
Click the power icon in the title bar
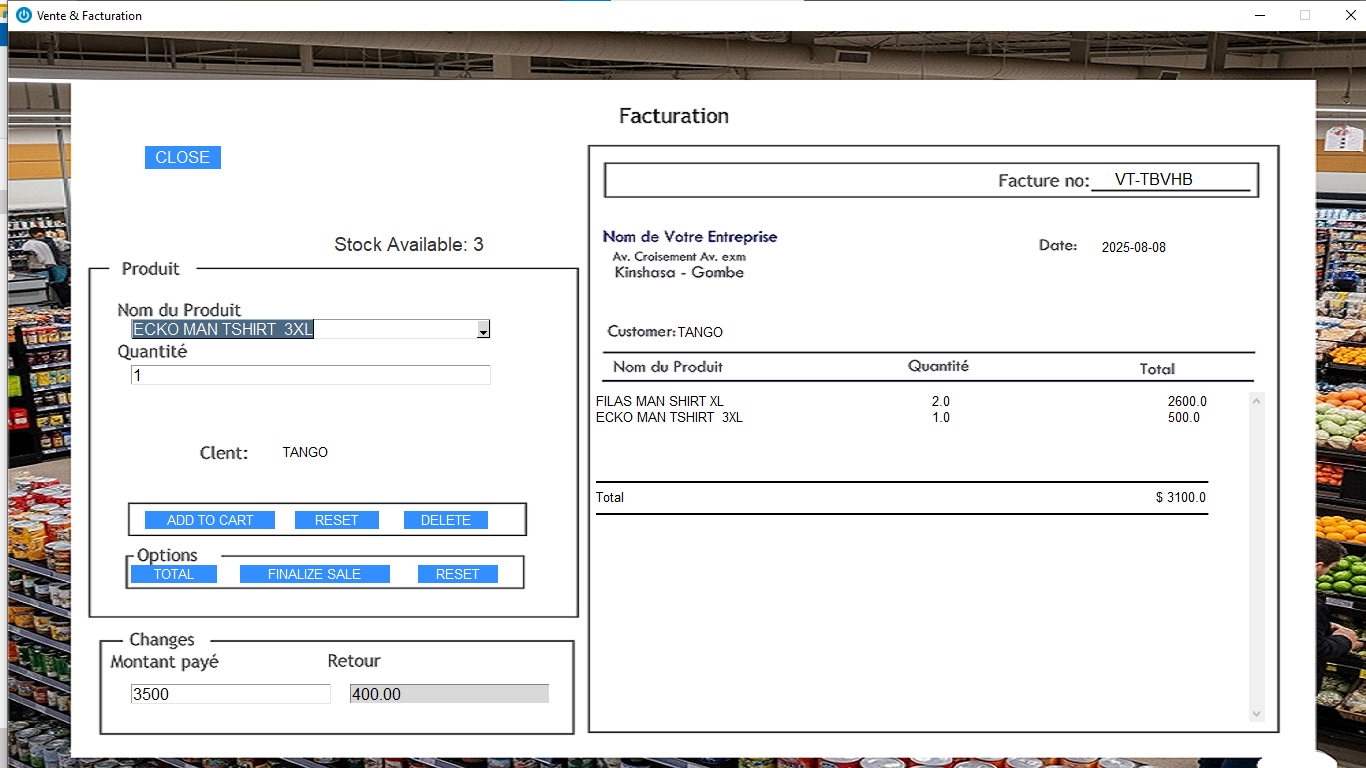tap(24, 15)
